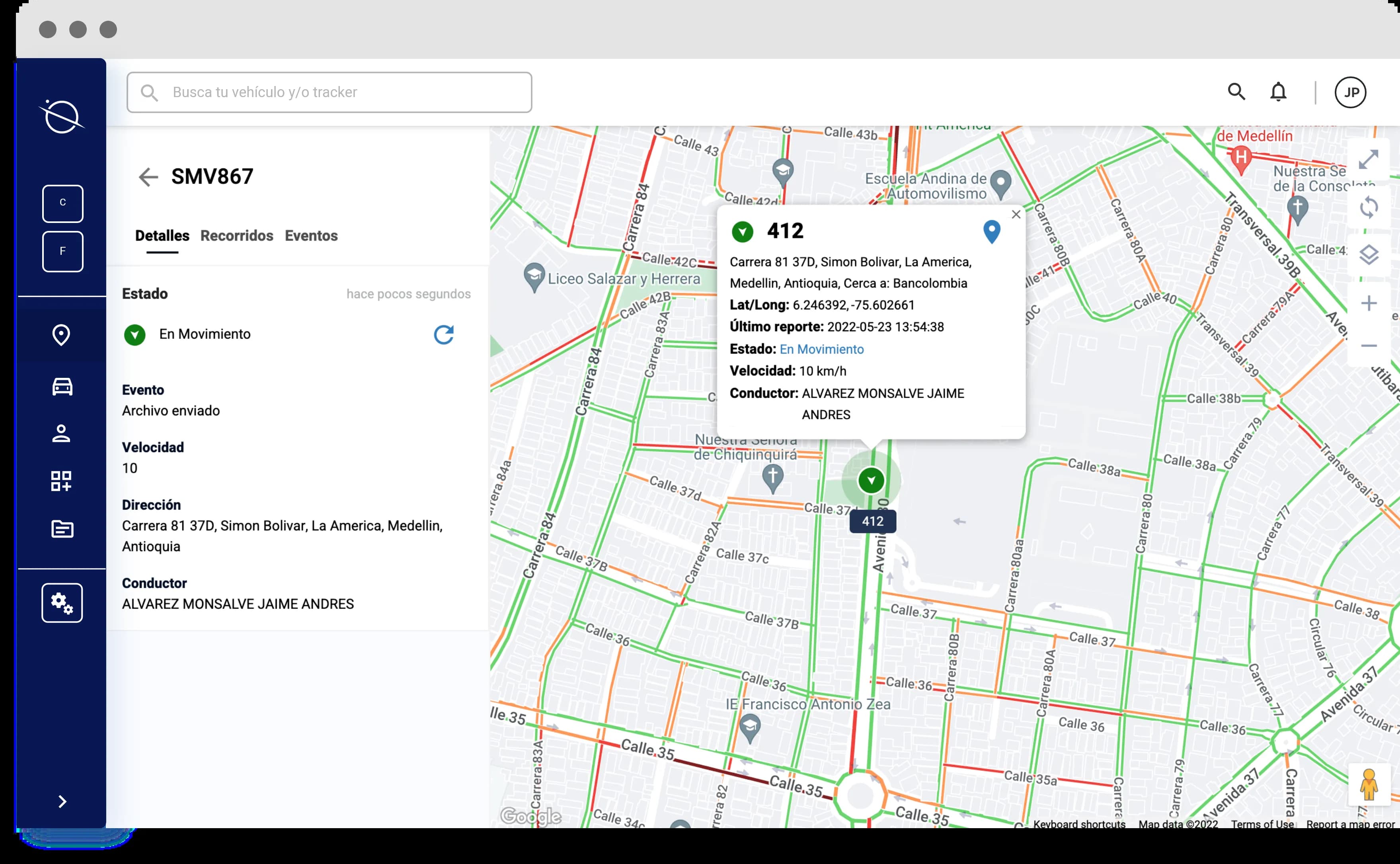
Task: Click the 412 label under marker
Action: (872, 521)
